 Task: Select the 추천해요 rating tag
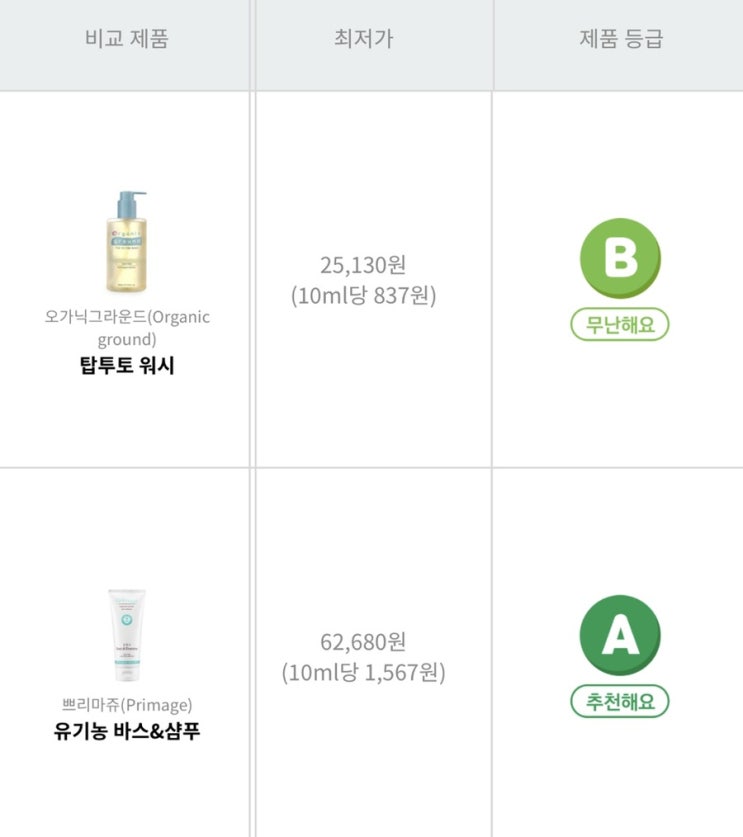pos(620,701)
